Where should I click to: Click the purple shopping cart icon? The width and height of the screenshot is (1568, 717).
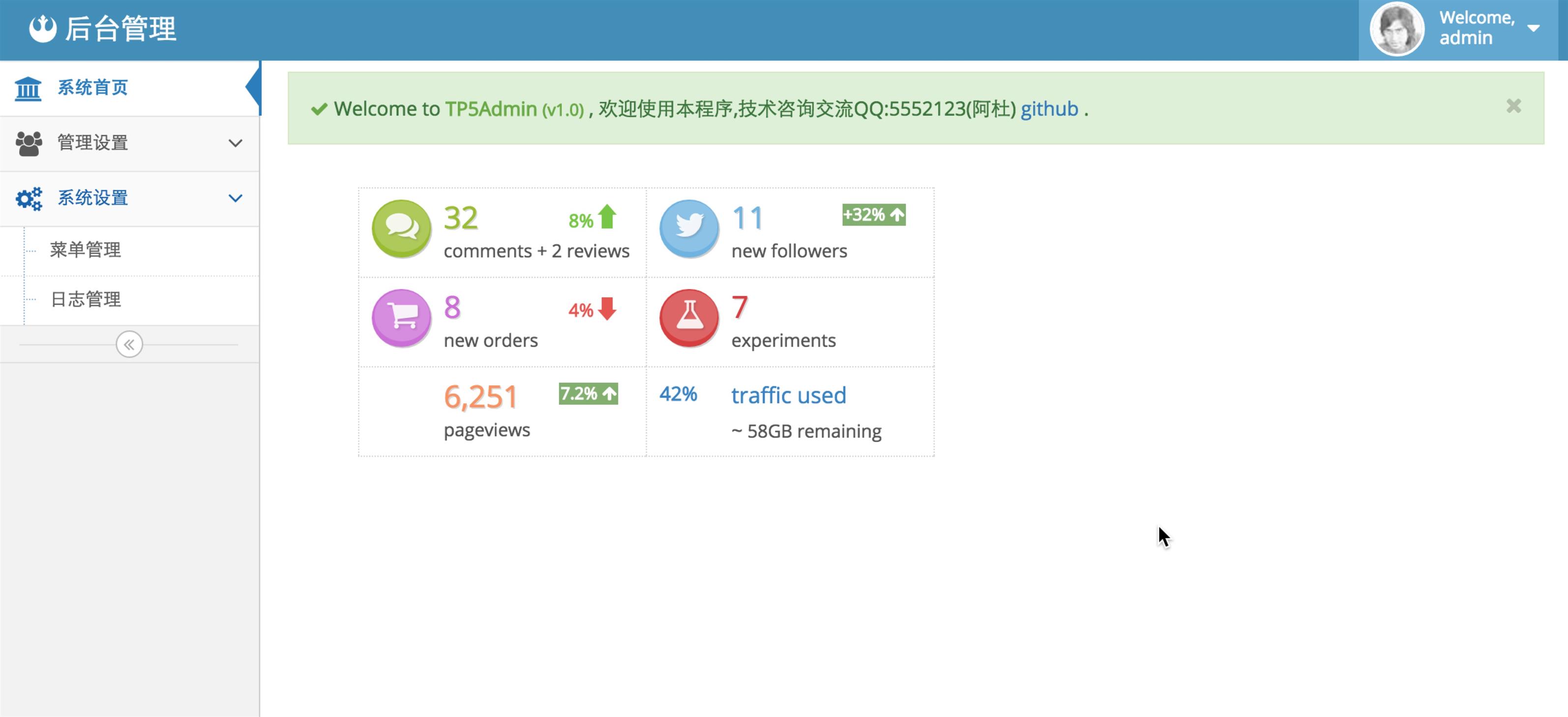pyautogui.click(x=401, y=317)
